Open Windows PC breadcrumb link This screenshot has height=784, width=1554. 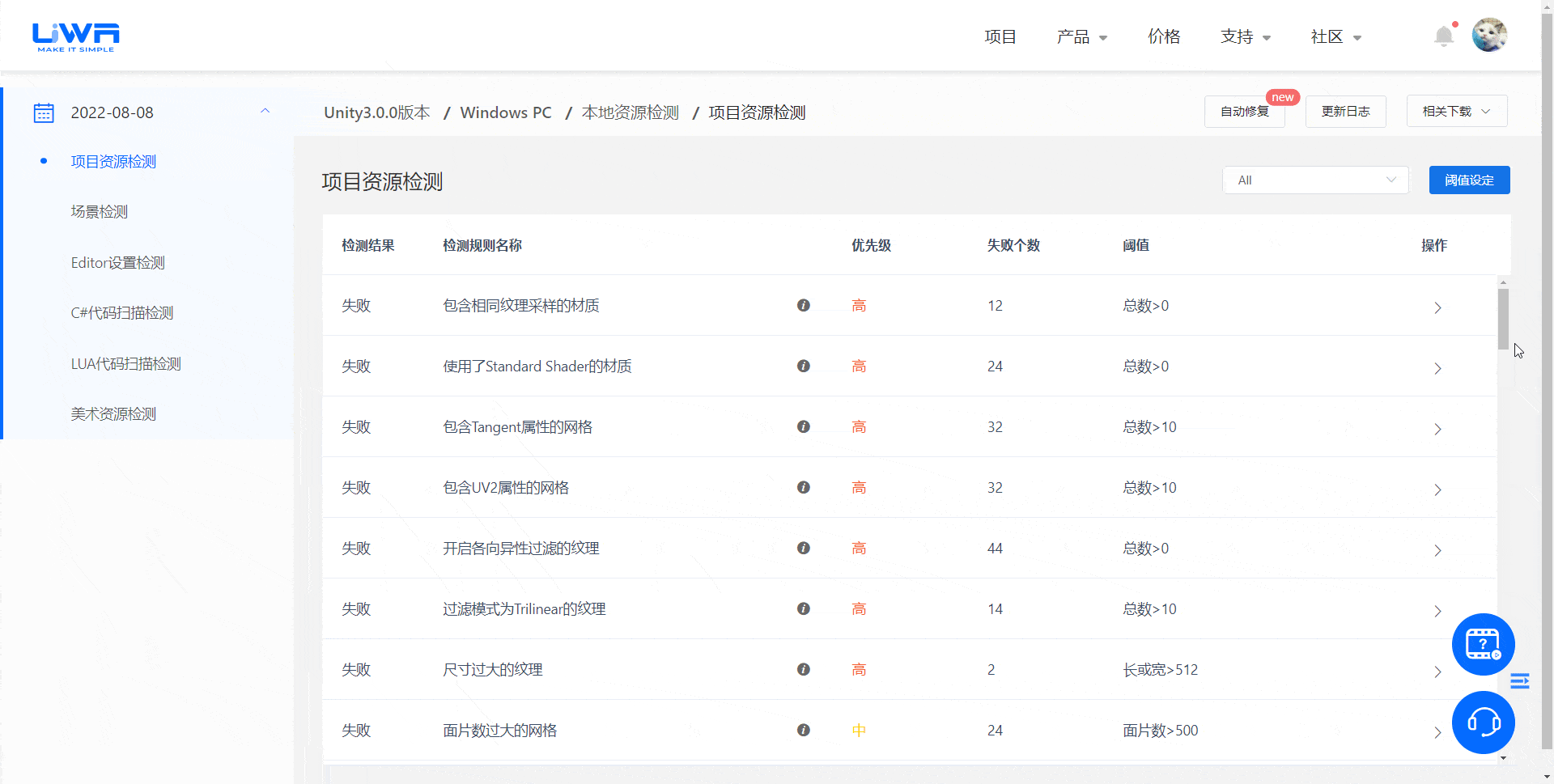coord(506,112)
